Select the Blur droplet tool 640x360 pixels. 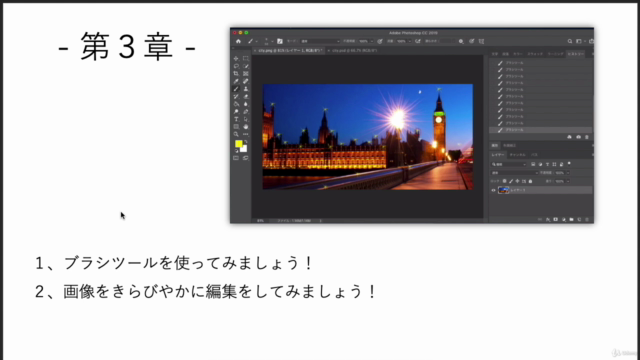coord(246,104)
